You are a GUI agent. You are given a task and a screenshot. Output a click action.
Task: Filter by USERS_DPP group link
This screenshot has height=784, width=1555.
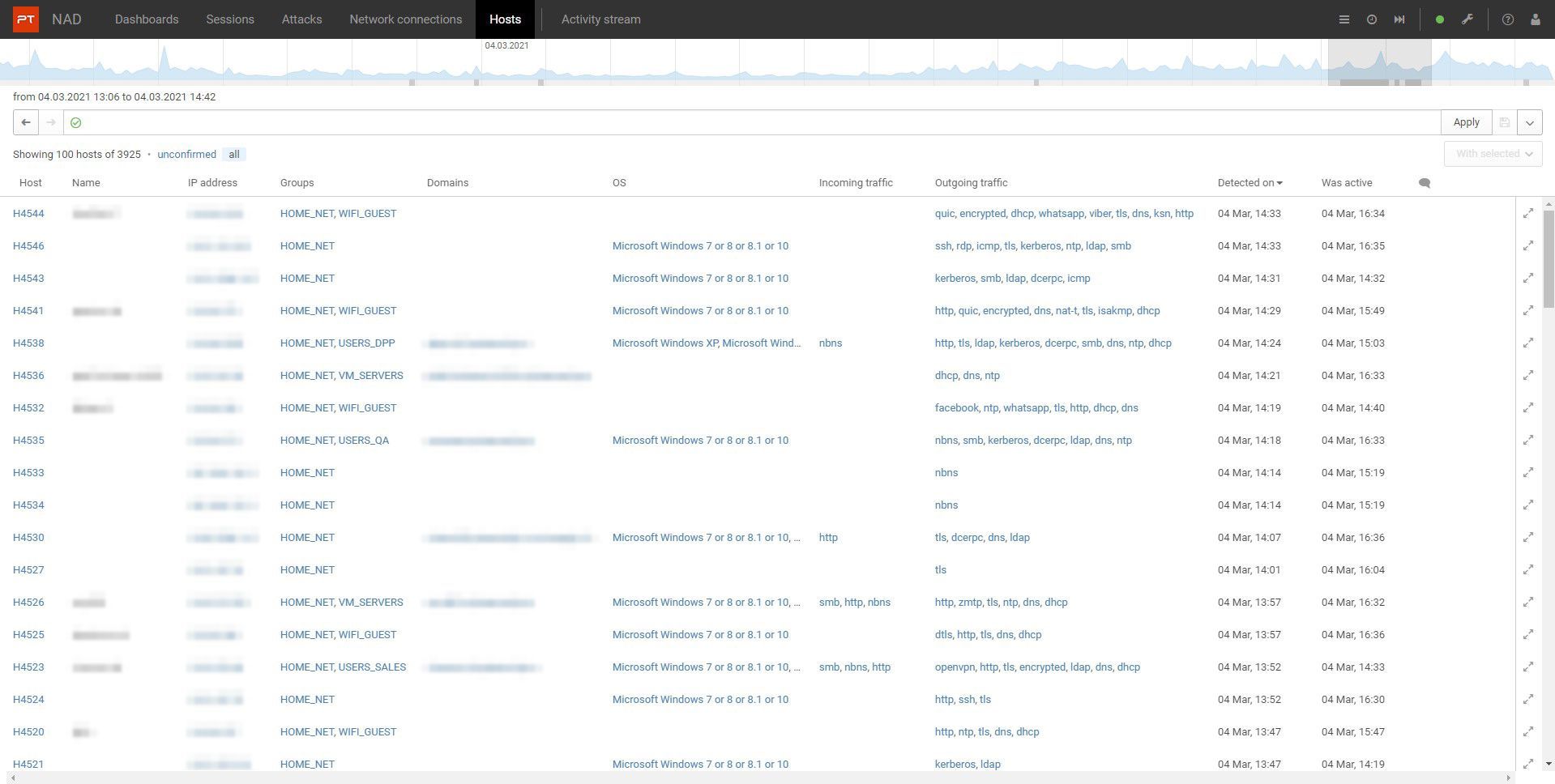[366, 343]
